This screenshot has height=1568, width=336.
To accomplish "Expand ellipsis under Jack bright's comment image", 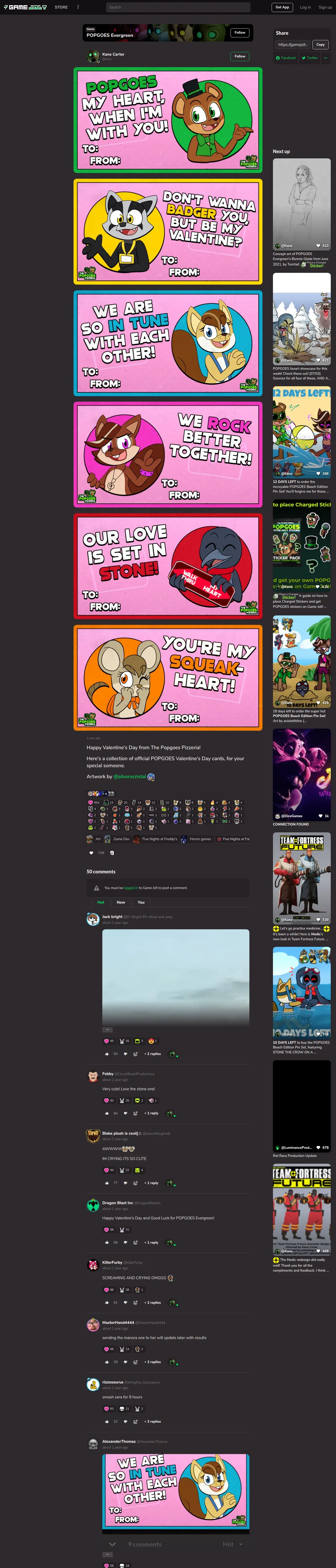I will click(108, 1030).
